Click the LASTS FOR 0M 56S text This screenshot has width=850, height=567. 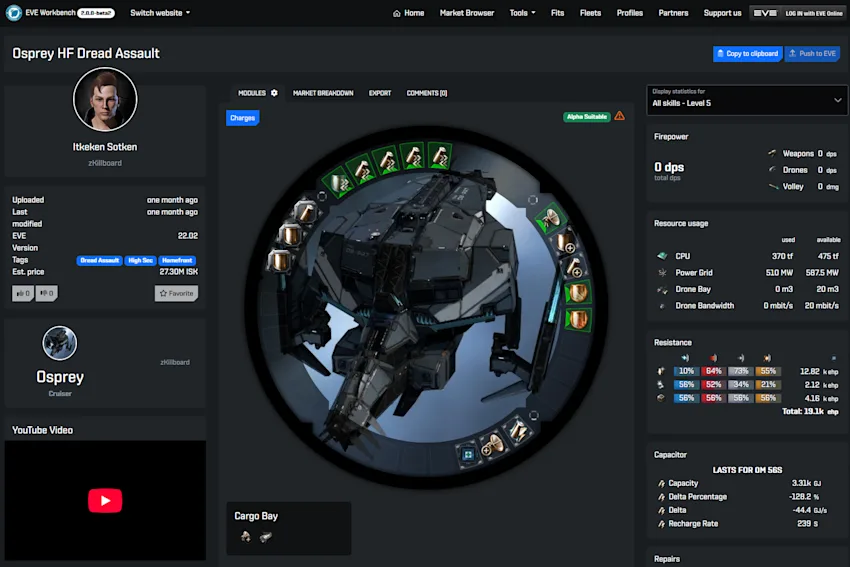(747, 470)
